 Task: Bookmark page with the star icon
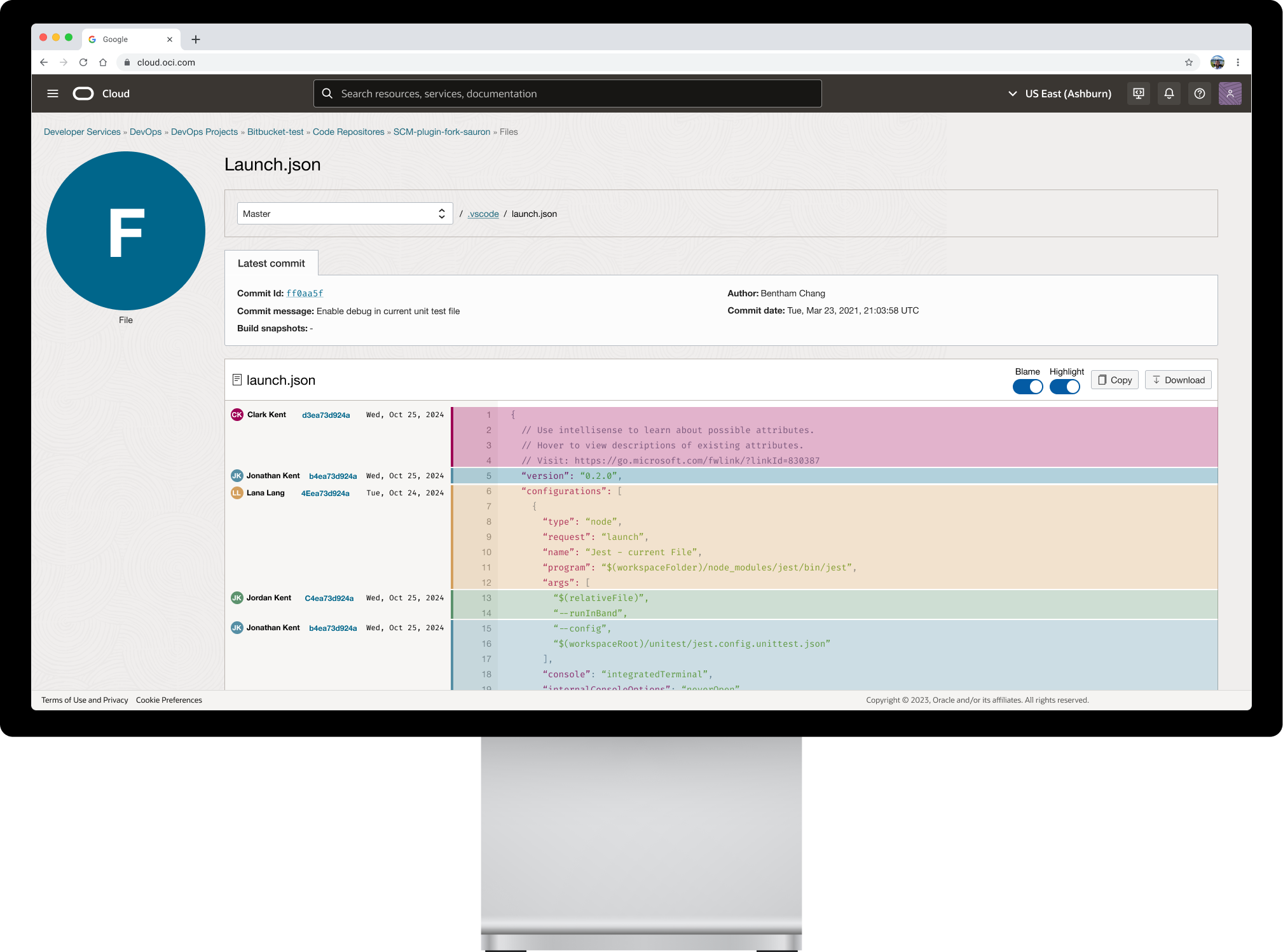pos(1188,62)
